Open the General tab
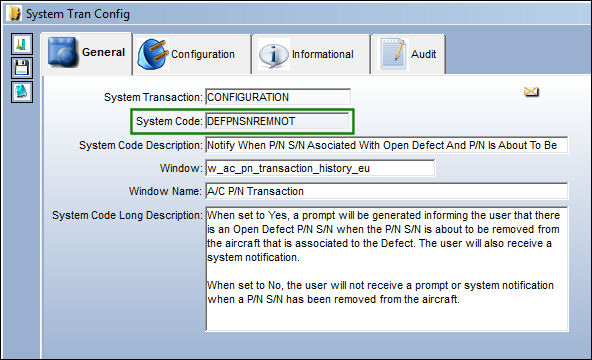 click(86, 53)
